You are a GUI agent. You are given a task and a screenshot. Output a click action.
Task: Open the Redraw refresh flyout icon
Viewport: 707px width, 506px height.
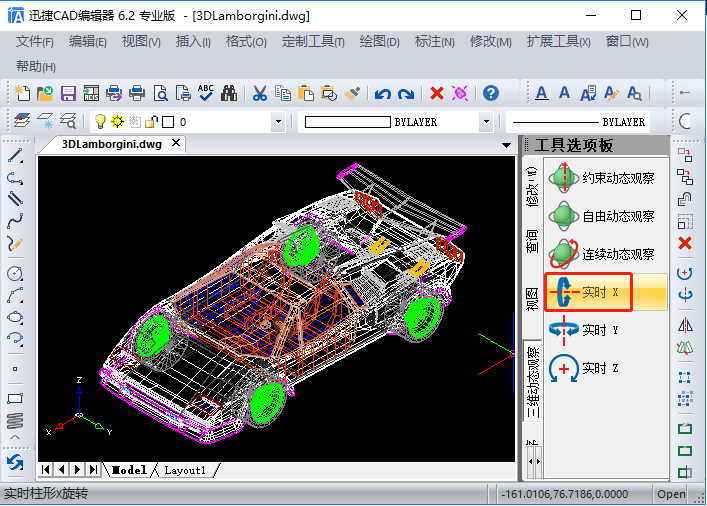[x=15, y=463]
